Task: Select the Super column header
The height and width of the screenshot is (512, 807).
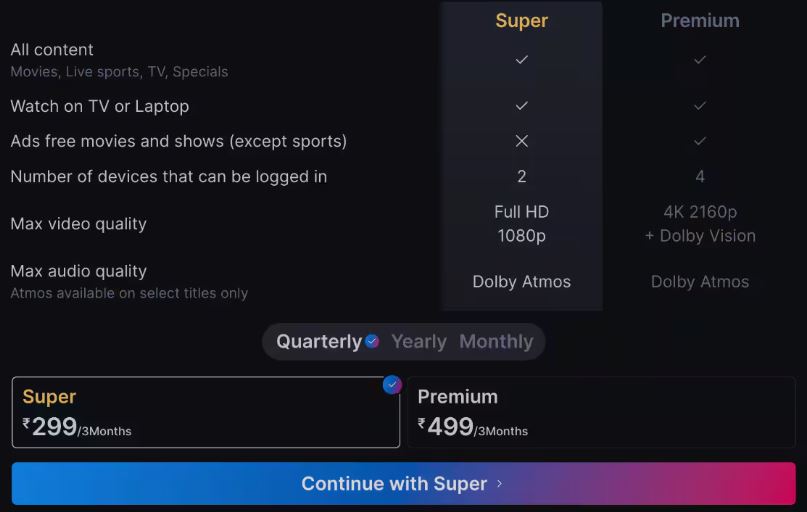Action: pyautogui.click(x=521, y=21)
